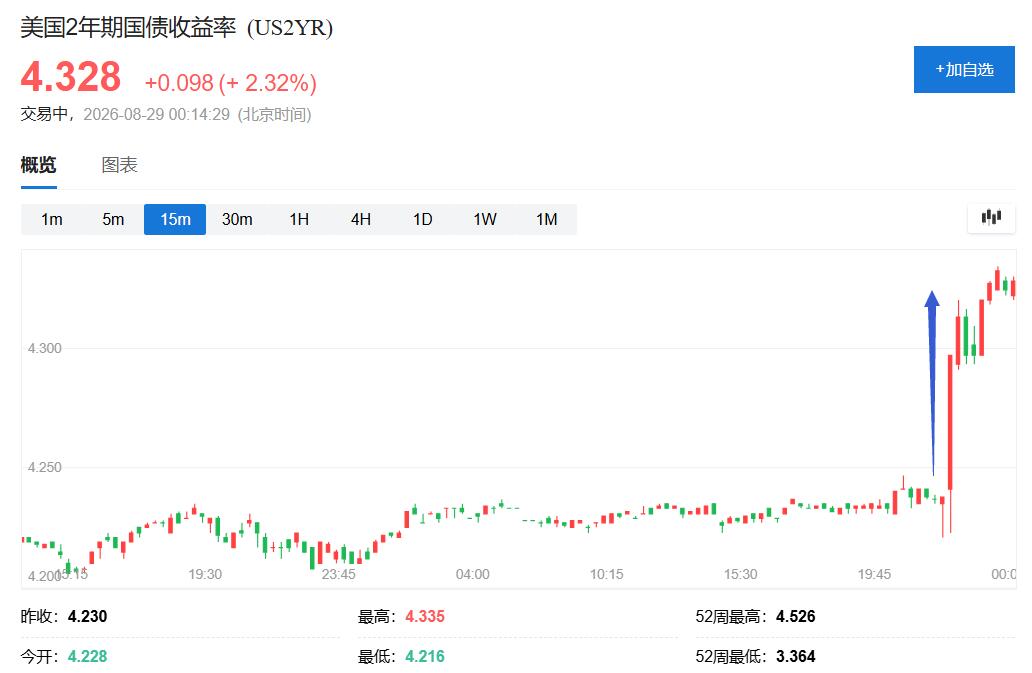Click the candlestick chart type icon
Viewport: 1032px width, 673px height.
pyautogui.click(x=991, y=218)
